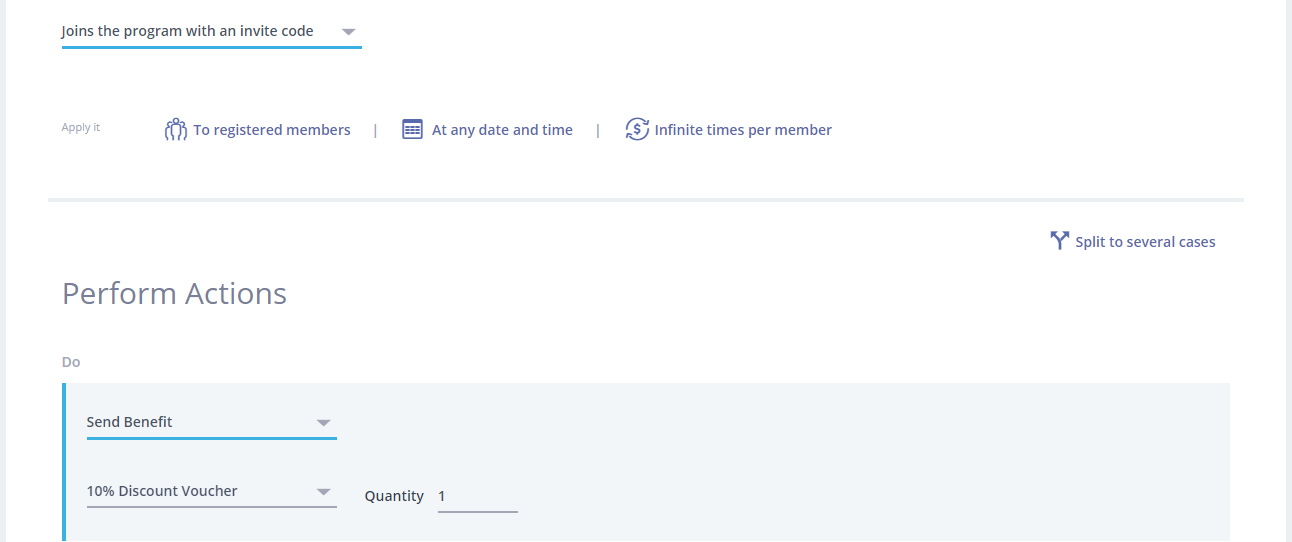
Task: Click the split arrows icon
Action: pos(1060,241)
